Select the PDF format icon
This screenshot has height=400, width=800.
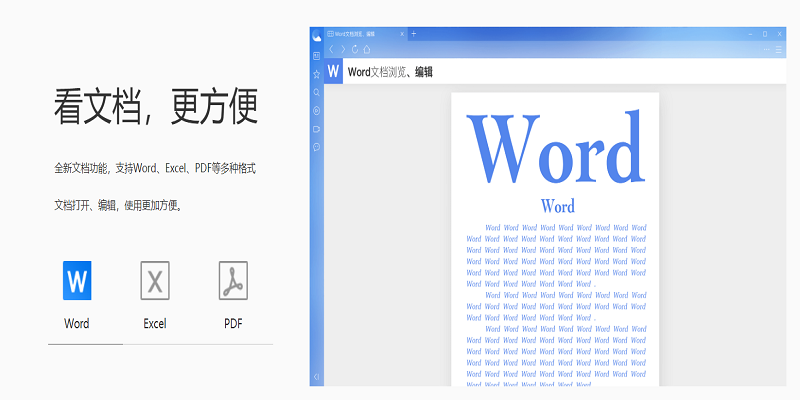click(x=233, y=281)
